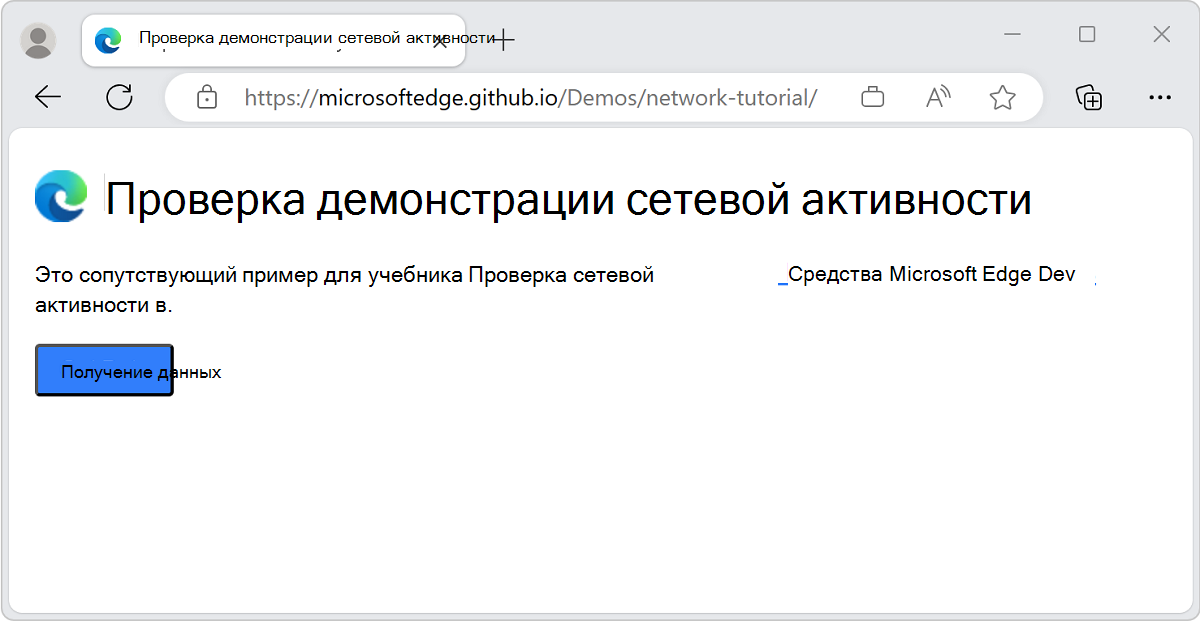Select the network activity demo tab
1200x621 pixels.
pos(270,40)
